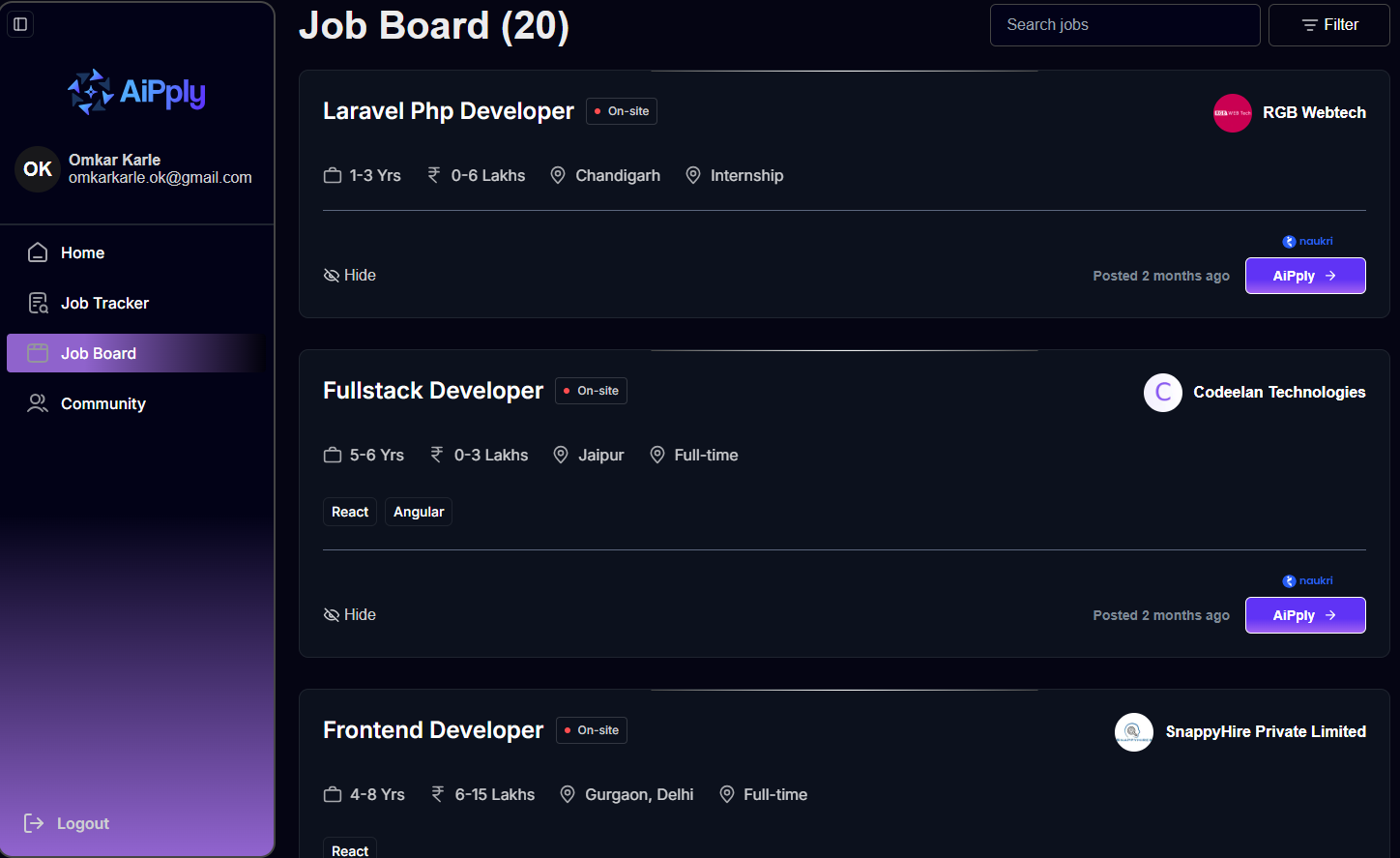Click the Job Tracker document-search icon
Image resolution: width=1400 pixels, height=858 pixels.
point(38,303)
